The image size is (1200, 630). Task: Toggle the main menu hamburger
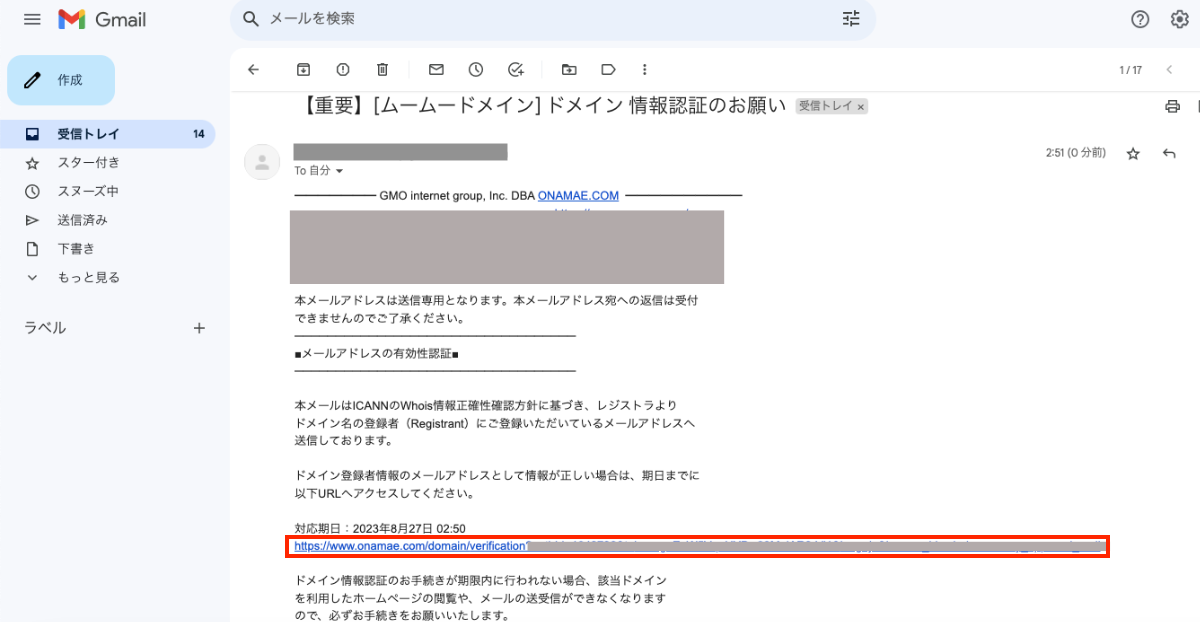32,19
